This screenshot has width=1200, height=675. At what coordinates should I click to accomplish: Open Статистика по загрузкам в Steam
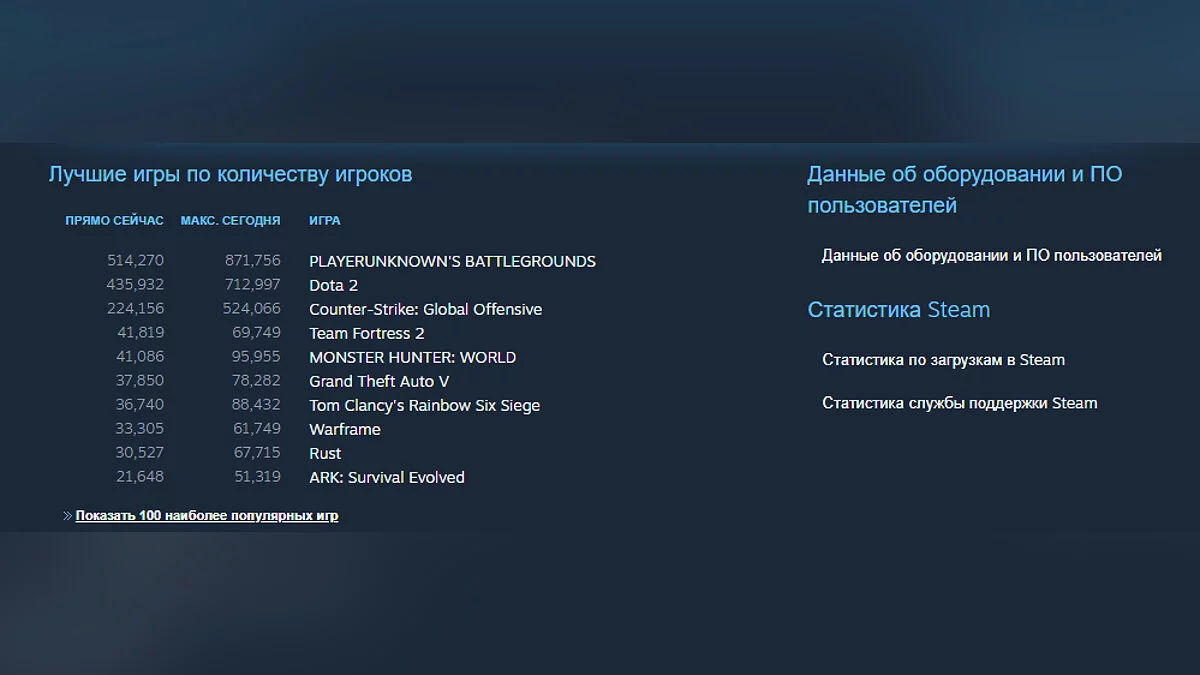943,359
